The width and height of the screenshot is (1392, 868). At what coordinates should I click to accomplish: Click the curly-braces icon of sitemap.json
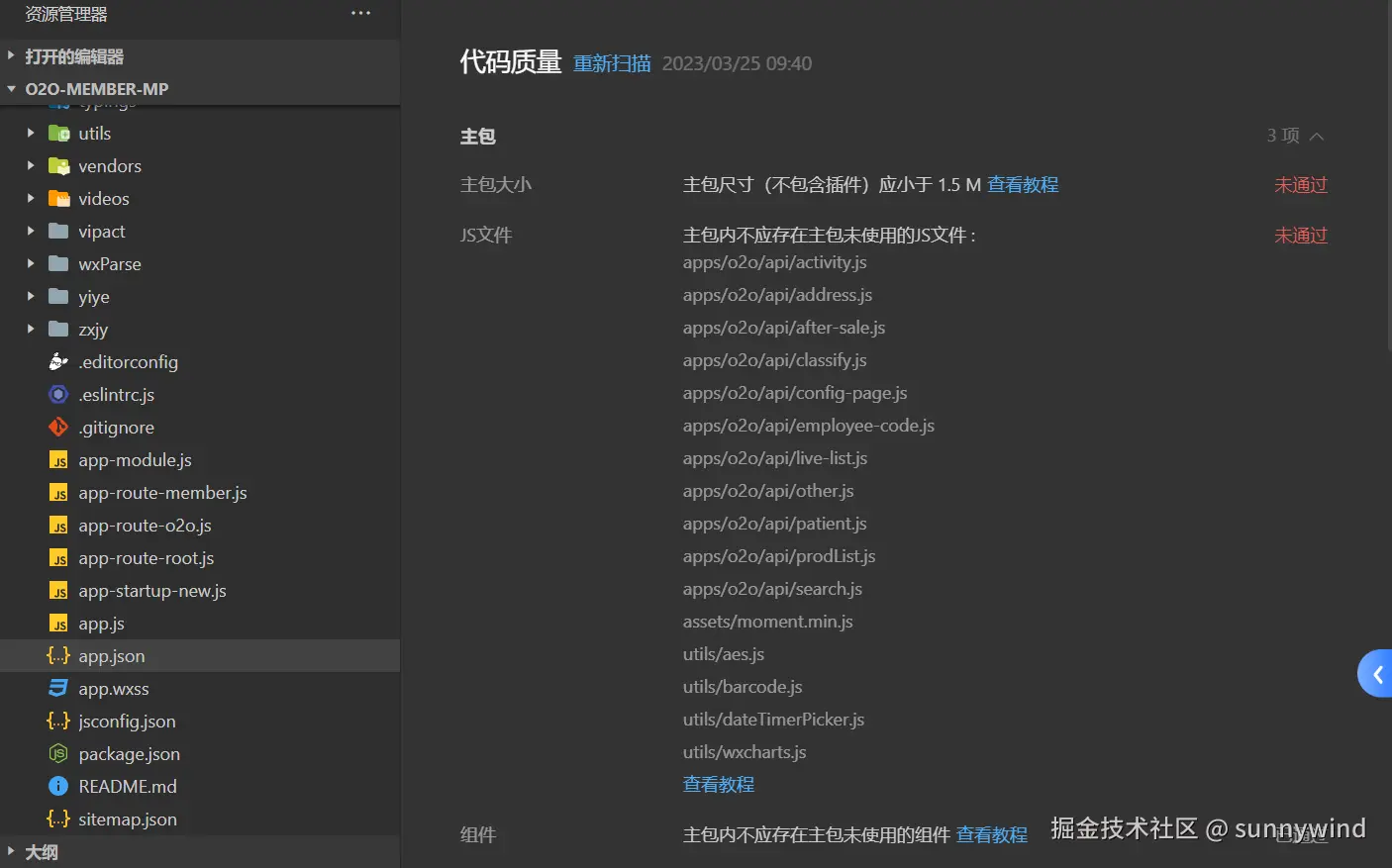(58, 820)
